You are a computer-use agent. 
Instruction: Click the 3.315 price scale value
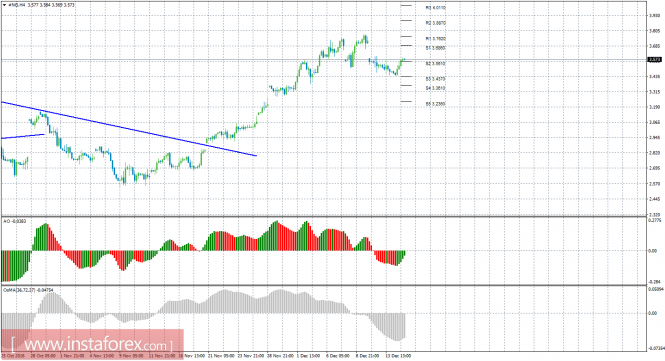tap(654, 92)
